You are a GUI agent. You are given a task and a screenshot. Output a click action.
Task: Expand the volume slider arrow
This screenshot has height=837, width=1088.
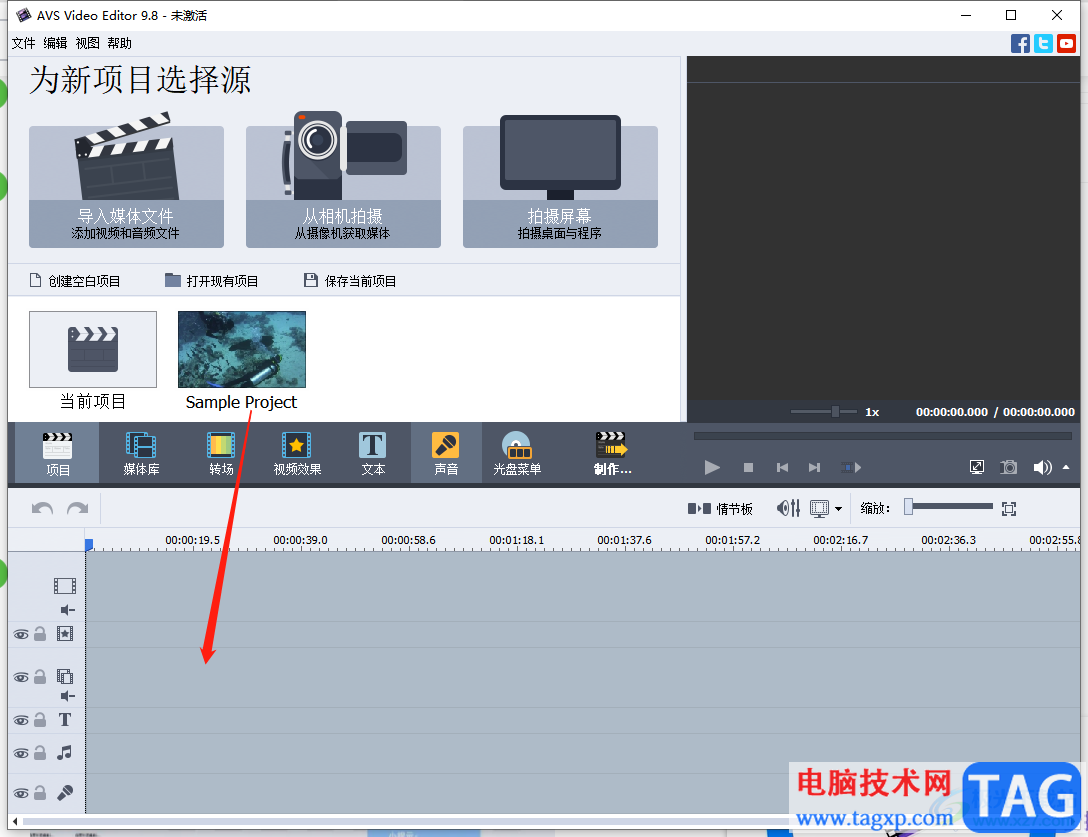tap(1066, 467)
